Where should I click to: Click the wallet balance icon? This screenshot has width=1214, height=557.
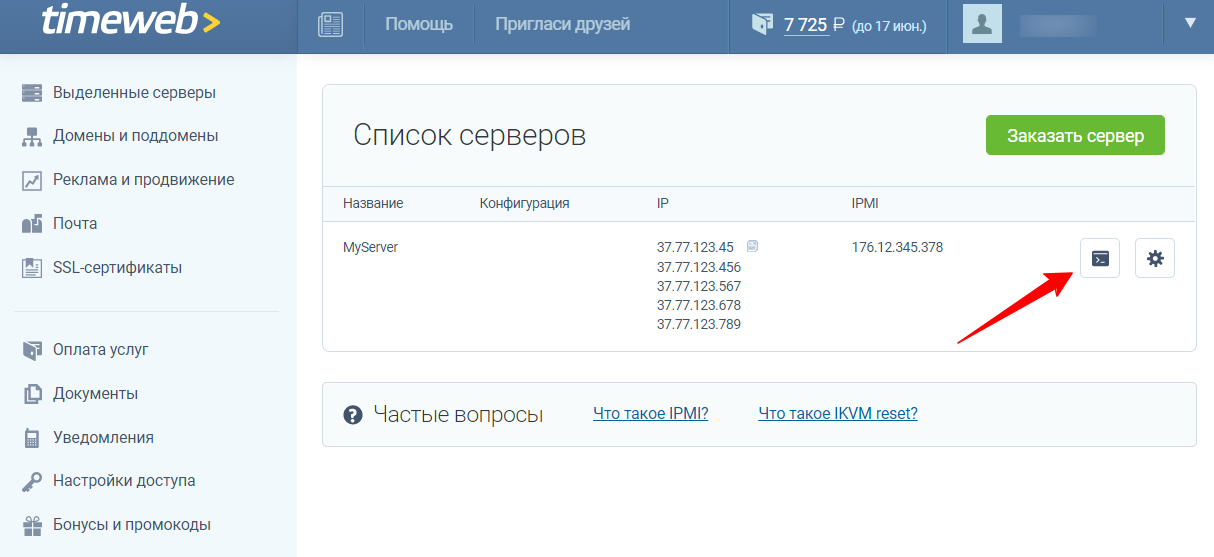point(763,24)
